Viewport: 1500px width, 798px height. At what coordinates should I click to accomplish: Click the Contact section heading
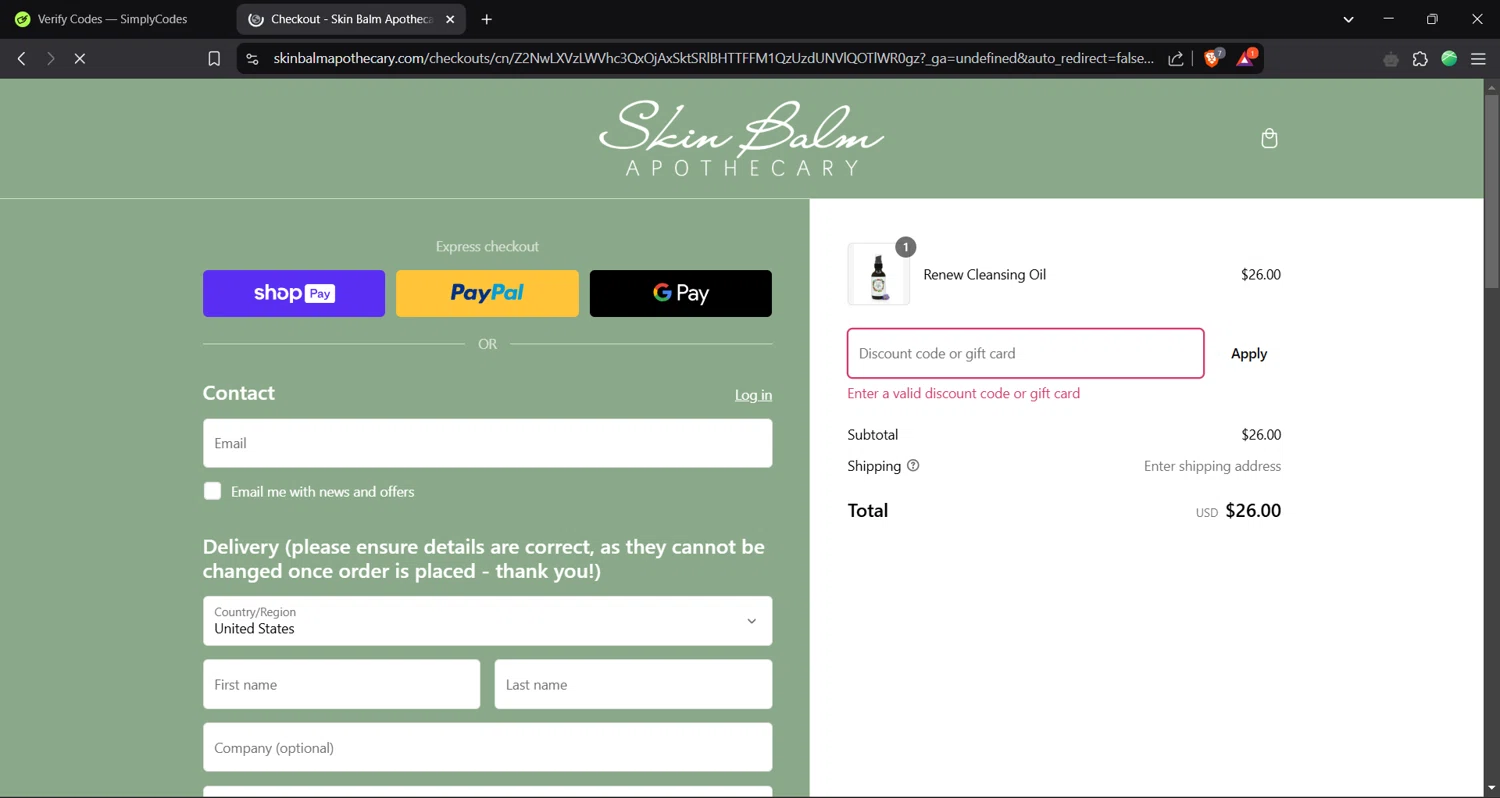tap(238, 393)
